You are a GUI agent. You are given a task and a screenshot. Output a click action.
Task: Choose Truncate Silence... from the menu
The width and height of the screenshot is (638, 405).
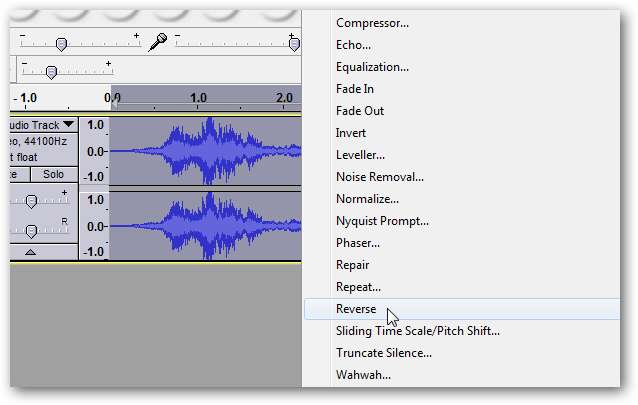[384, 353]
